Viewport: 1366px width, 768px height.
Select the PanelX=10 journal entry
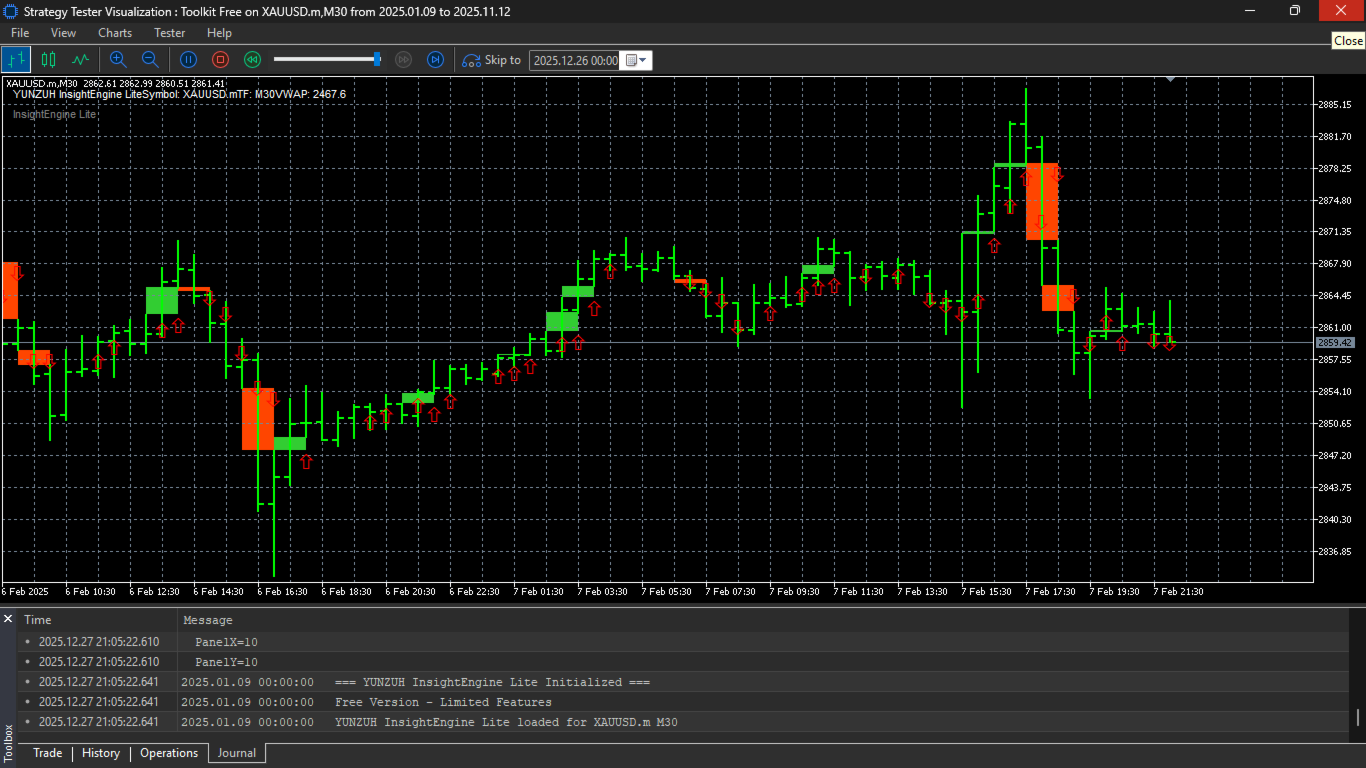[x=684, y=642]
